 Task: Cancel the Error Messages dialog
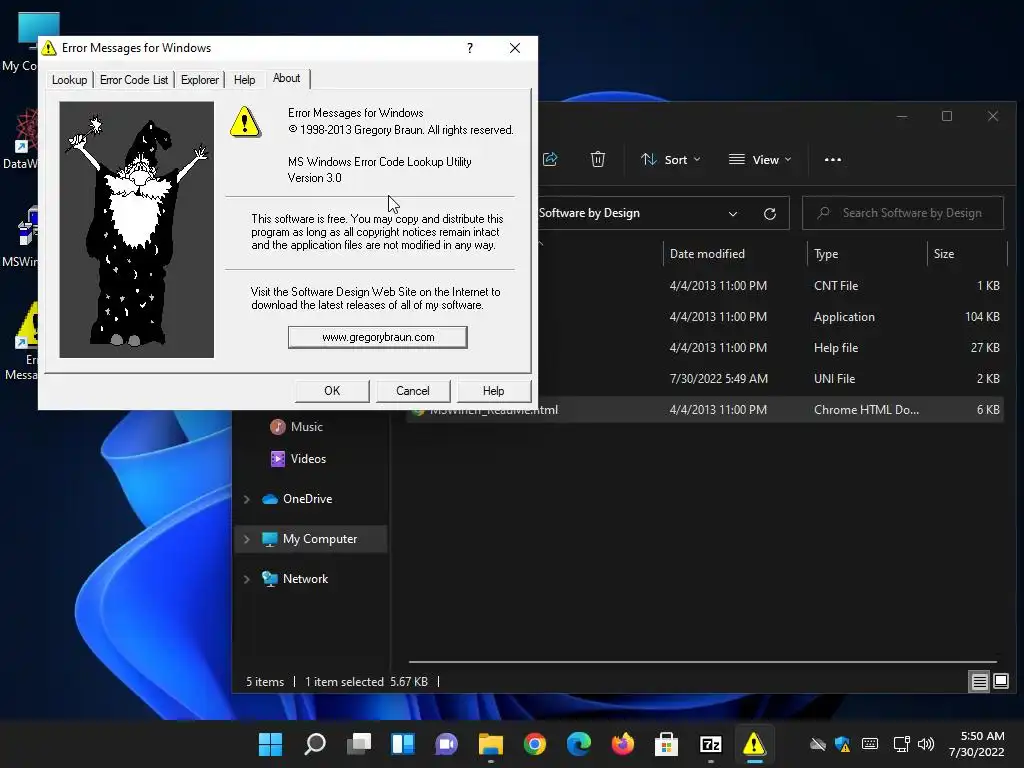(x=413, y=391)
